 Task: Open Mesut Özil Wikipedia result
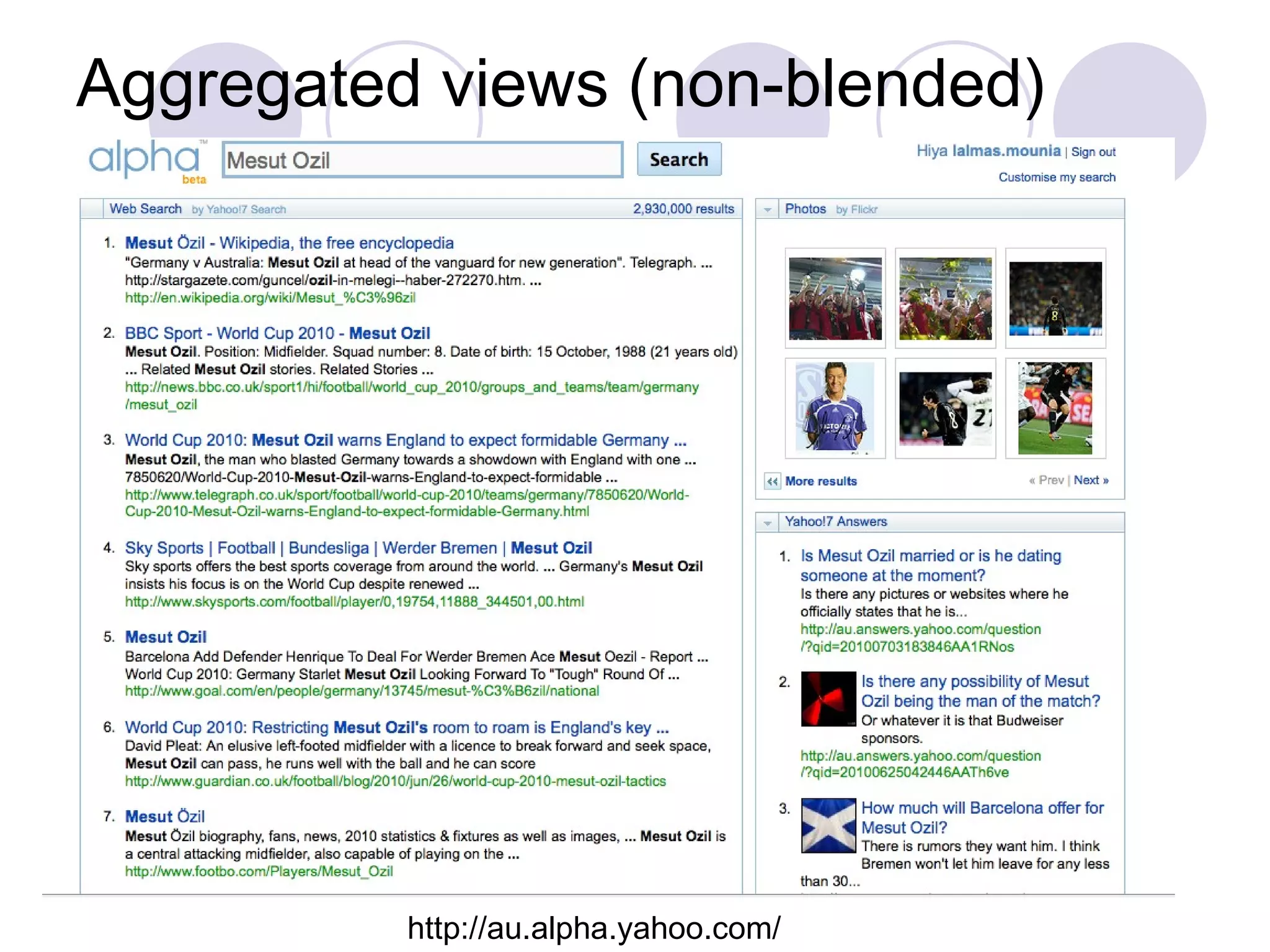289,243
